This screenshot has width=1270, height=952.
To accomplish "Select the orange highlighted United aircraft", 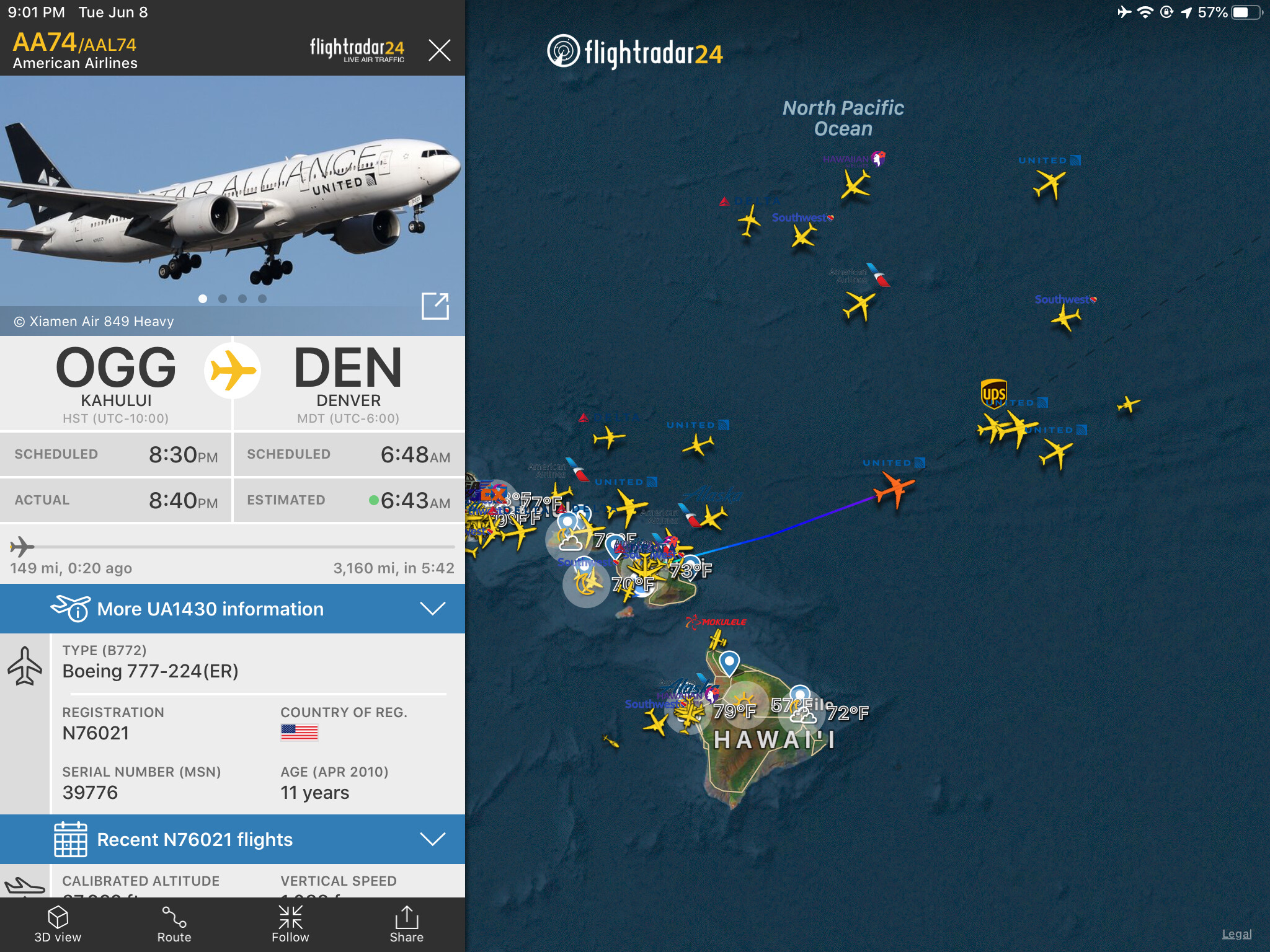I will pyautogui.click(x=894, y=490).
